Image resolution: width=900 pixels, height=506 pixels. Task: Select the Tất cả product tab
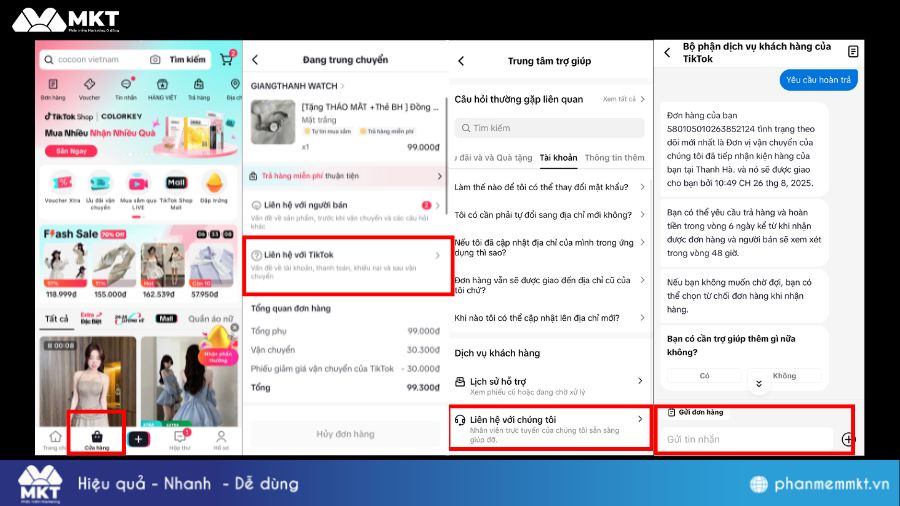click(56, 319)
